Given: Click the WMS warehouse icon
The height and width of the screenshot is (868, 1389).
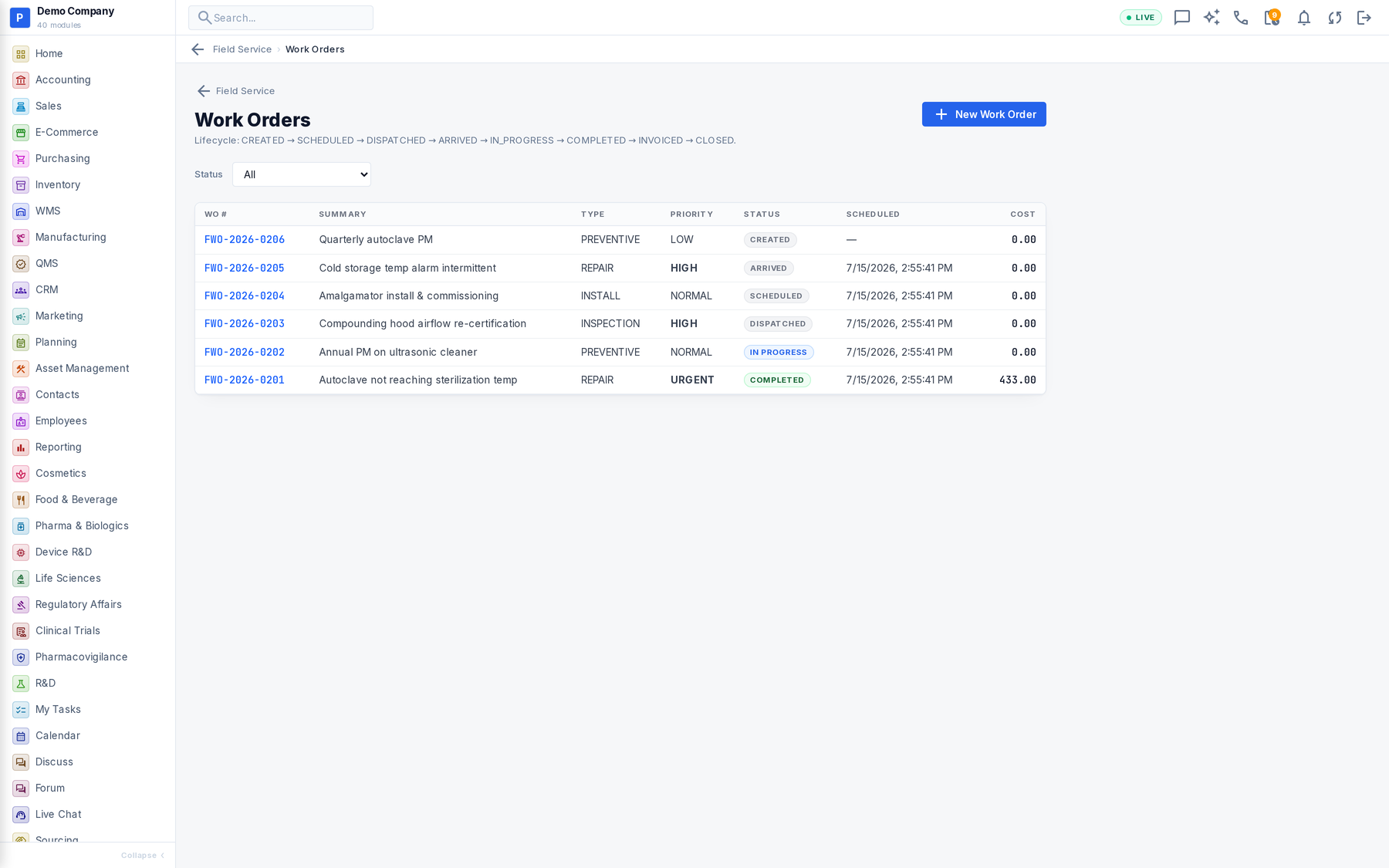Looking at the screenshot, I should [x=21, y=211].
